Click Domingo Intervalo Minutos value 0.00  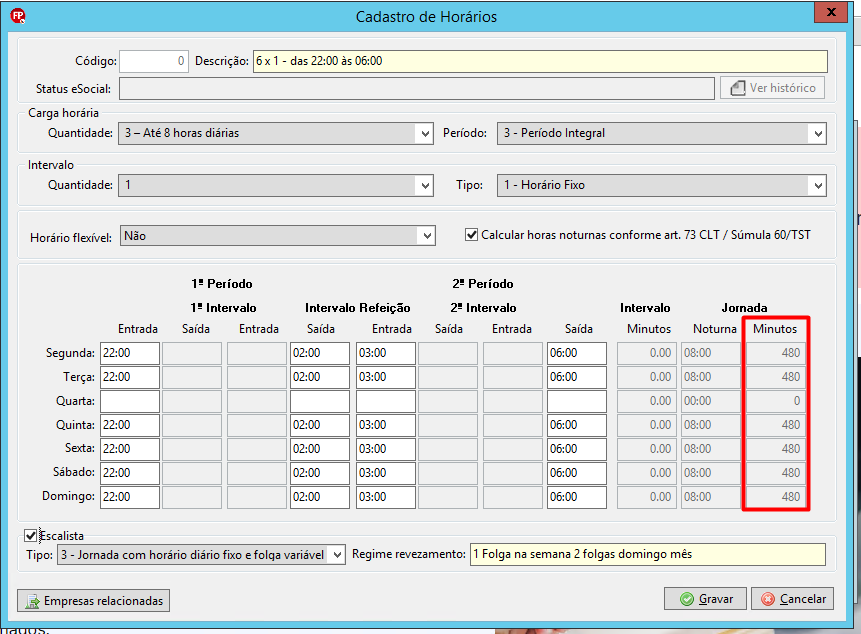coord(647,497)
